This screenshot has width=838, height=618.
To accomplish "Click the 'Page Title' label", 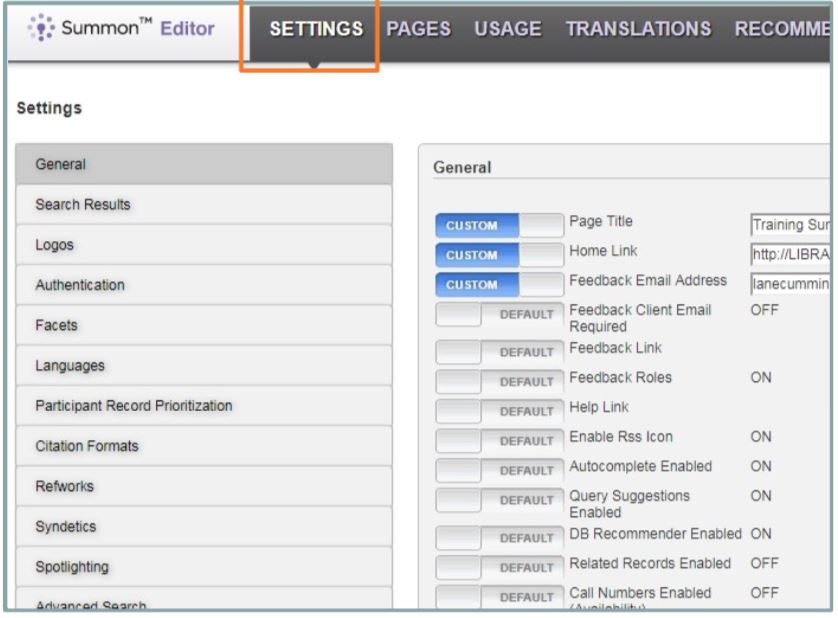I will point(601,221).
